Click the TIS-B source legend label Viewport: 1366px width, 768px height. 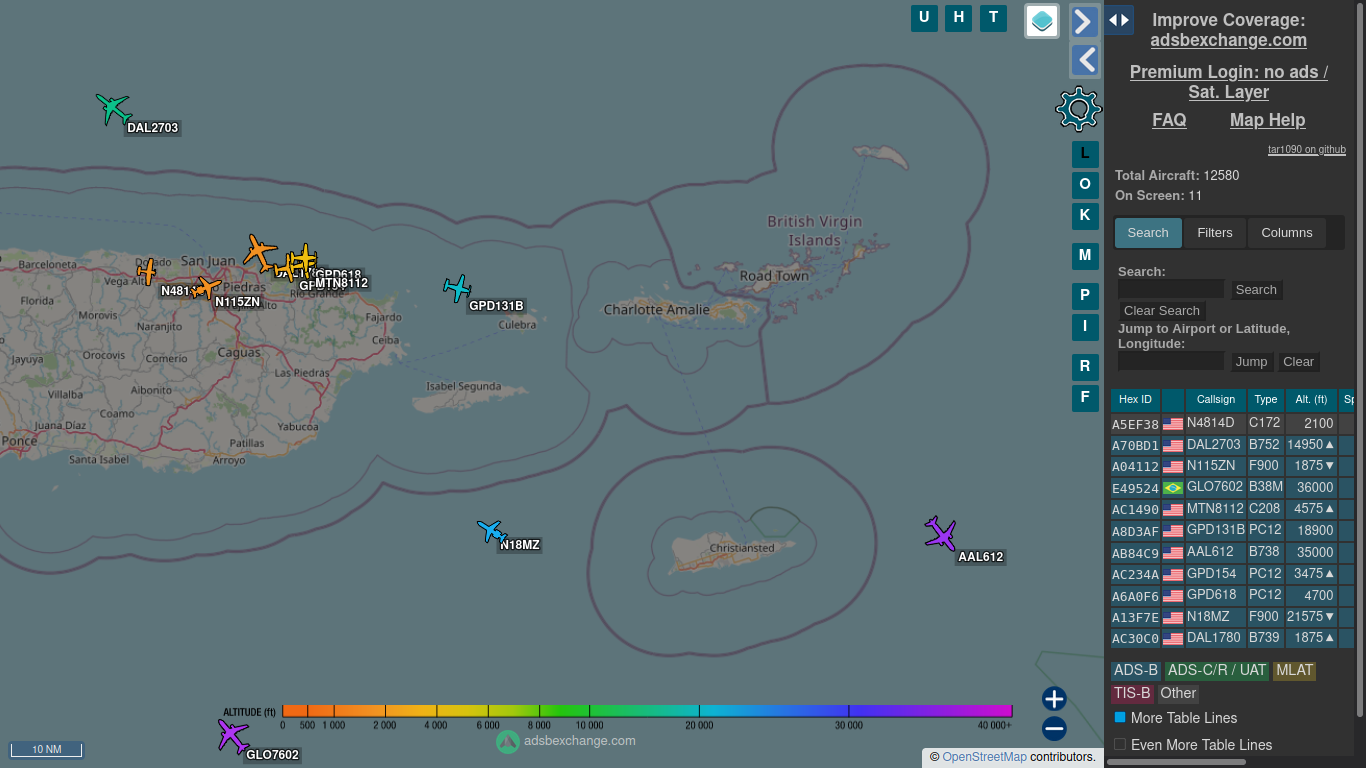point(1132,693)
